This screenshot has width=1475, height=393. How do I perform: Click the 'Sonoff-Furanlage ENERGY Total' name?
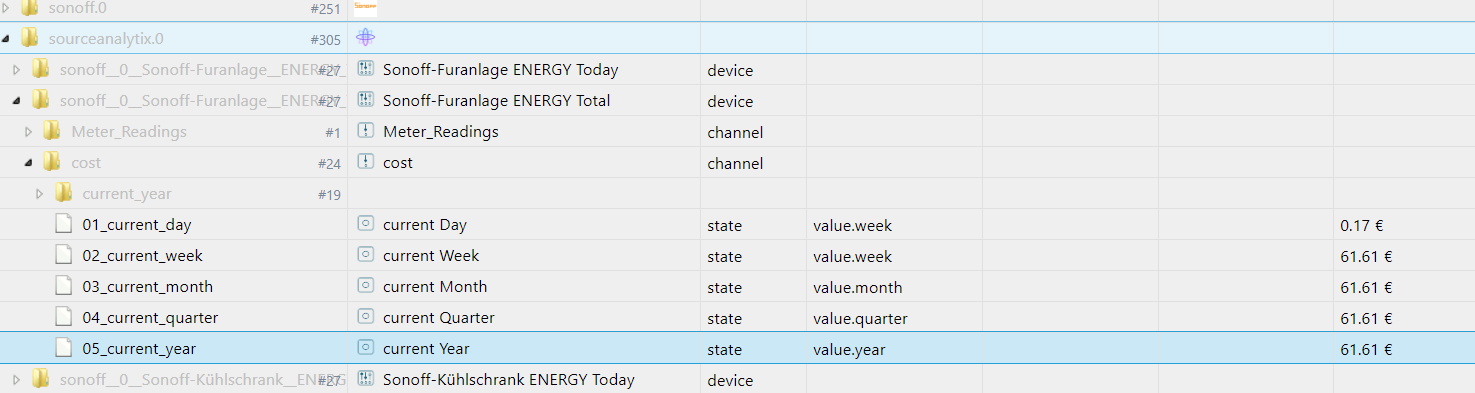[496, 100]
